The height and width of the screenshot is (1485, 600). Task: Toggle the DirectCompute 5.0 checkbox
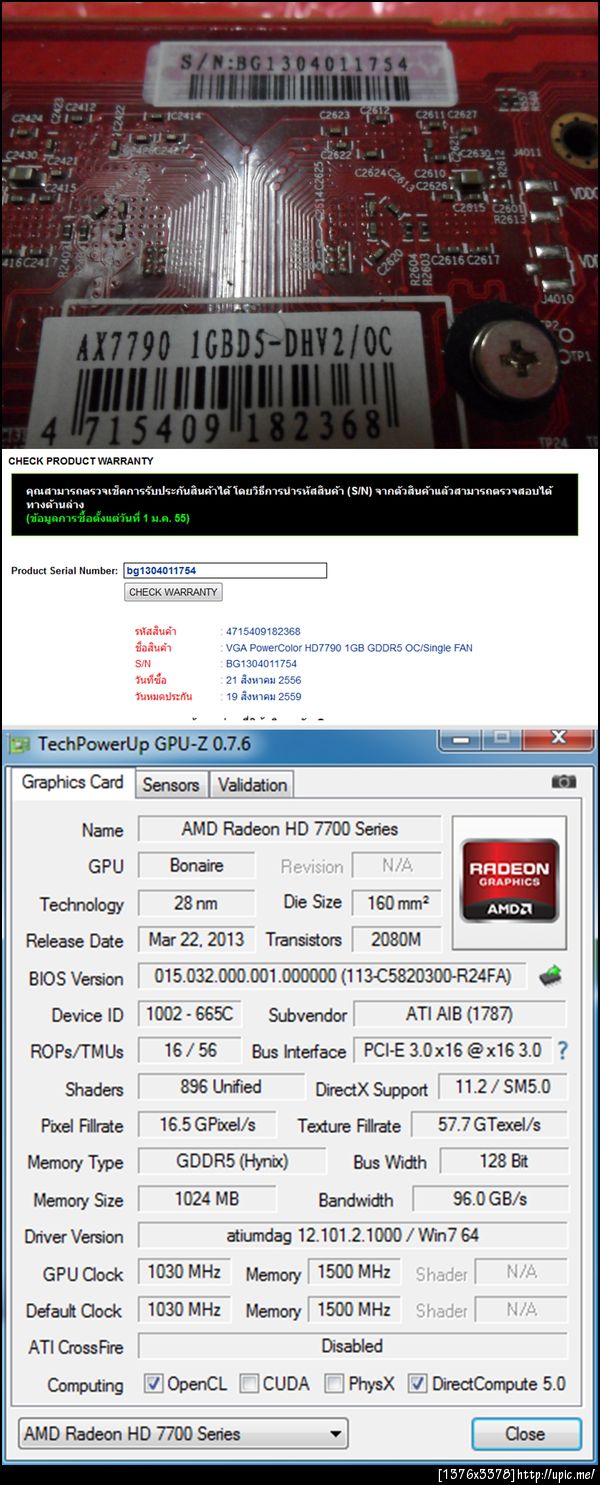coord(417,1384)
